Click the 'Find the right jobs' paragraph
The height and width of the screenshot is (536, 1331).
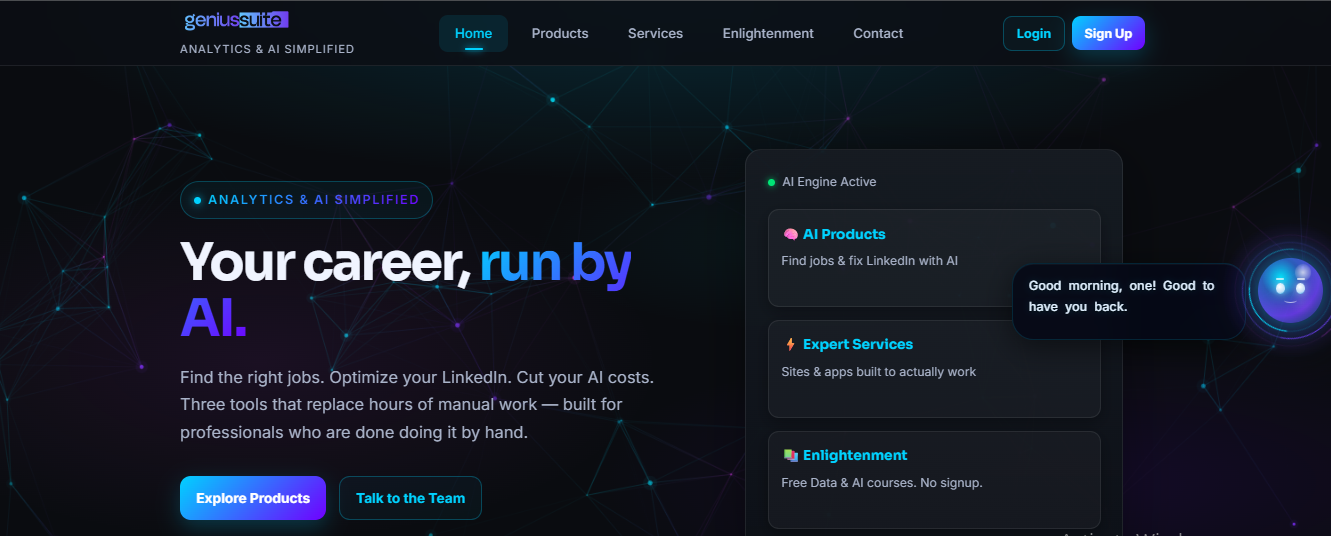click(417, 405)
